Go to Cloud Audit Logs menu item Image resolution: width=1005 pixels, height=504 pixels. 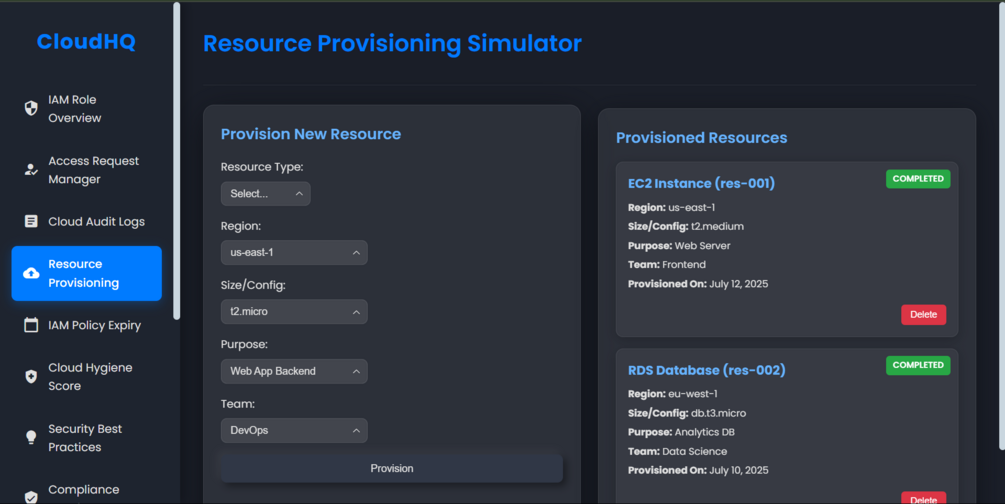coord(96,222)
